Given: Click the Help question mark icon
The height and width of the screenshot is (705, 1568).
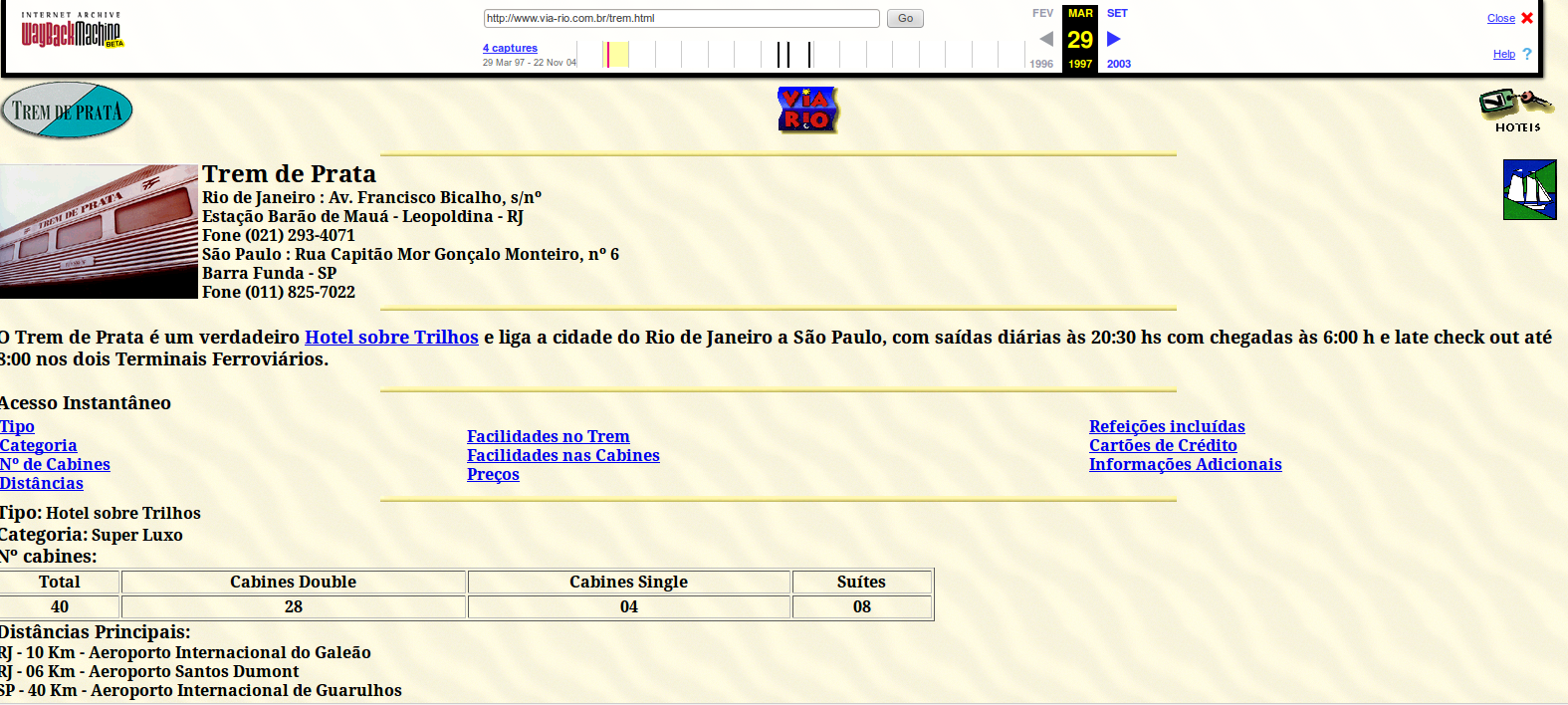Looking at the screenshot, I should click(x=1527, y=54).
